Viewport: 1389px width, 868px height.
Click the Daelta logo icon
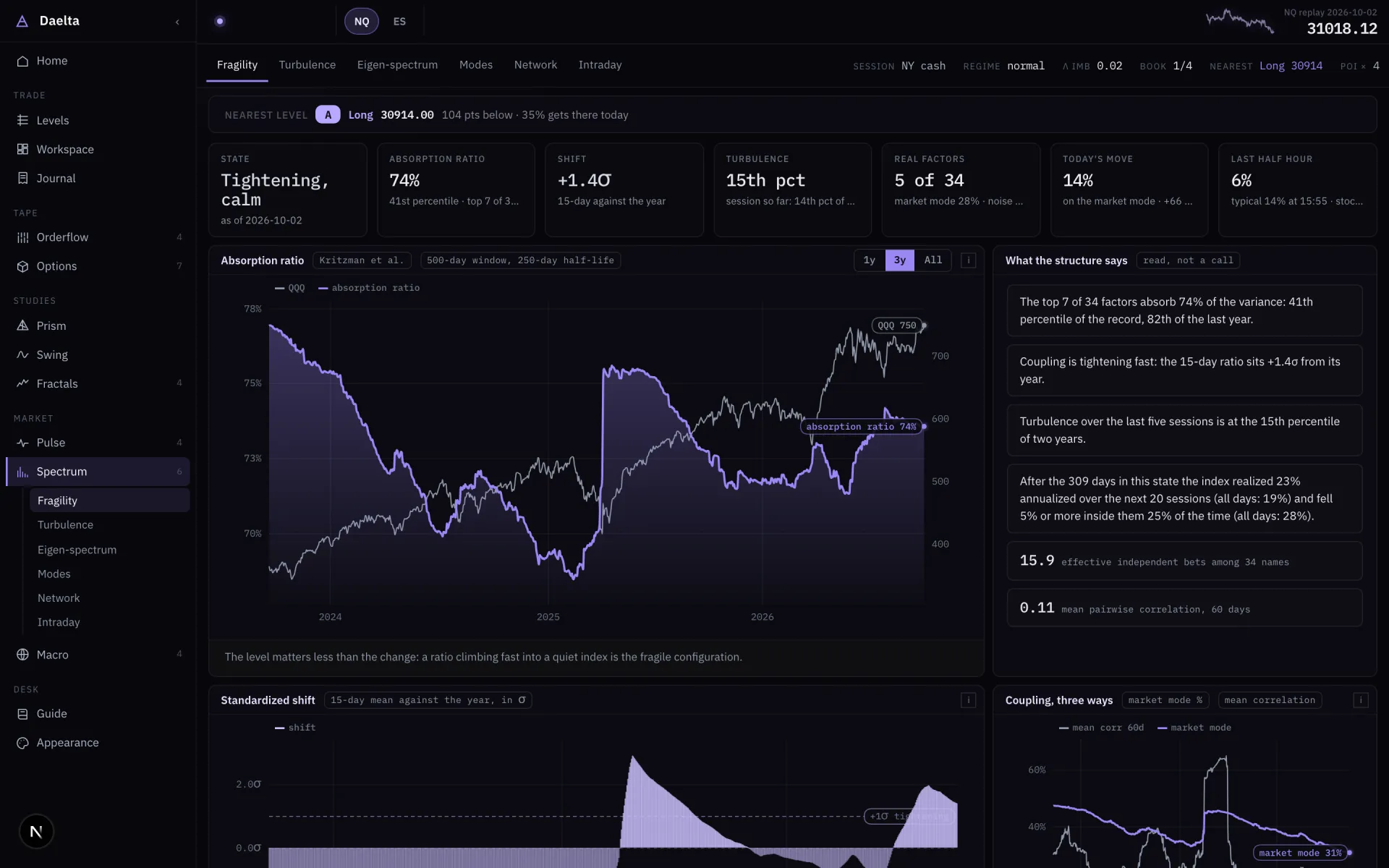point(22,21)
